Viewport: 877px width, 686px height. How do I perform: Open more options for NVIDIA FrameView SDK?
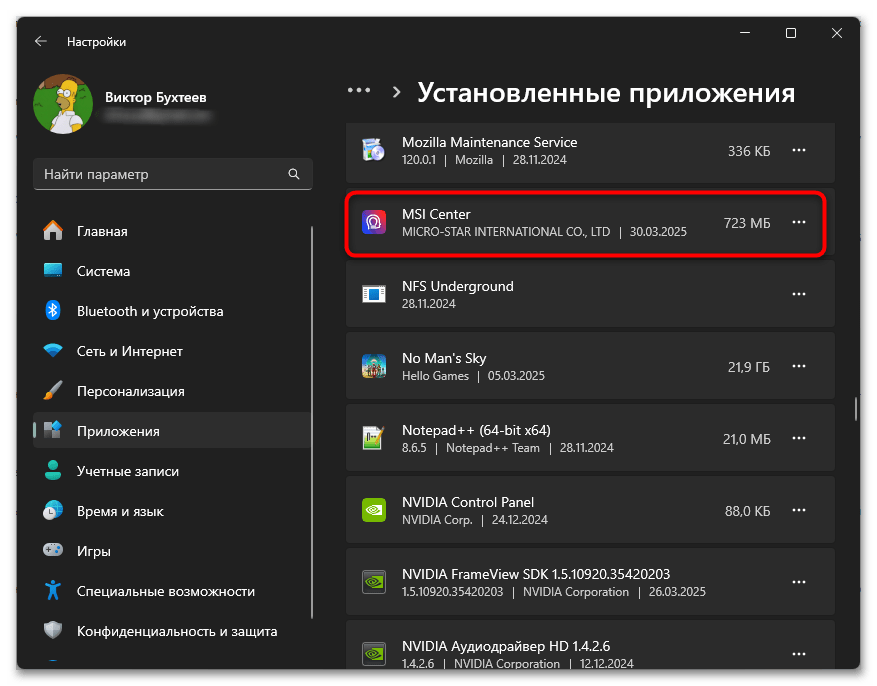(x=799, y=582)
